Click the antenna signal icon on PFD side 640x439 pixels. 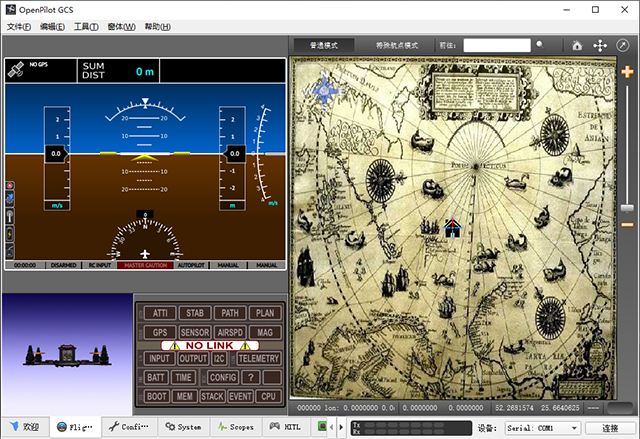coord(10,216)
